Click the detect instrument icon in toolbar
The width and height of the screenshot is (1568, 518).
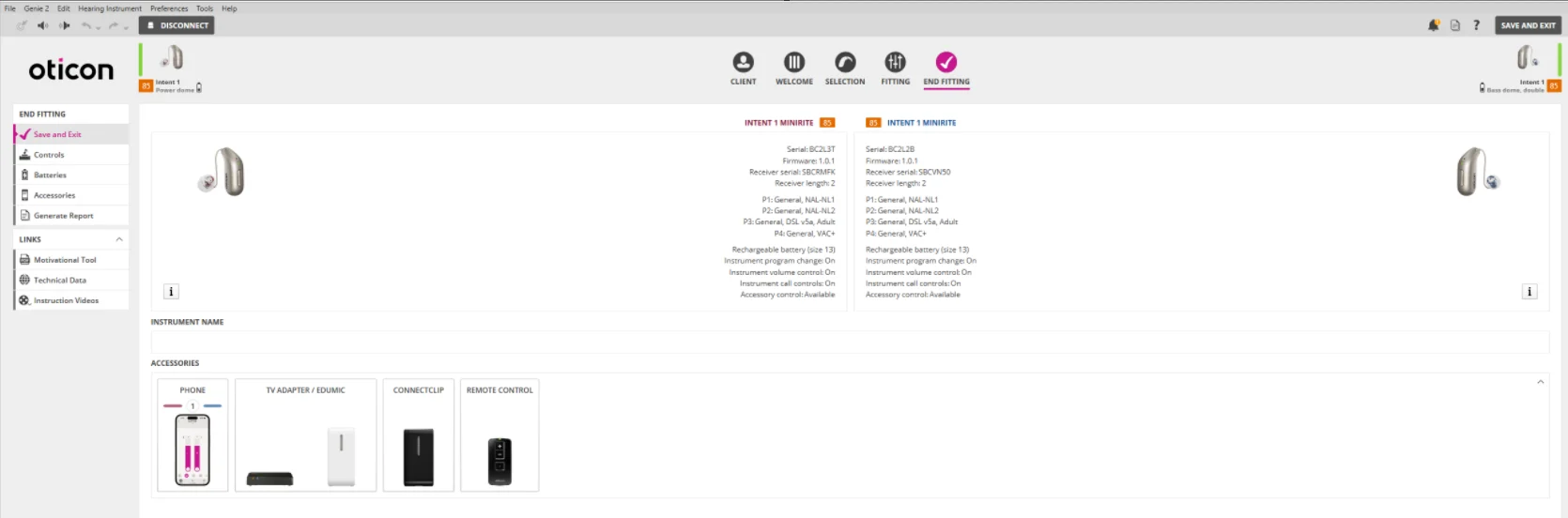(22, 25)
